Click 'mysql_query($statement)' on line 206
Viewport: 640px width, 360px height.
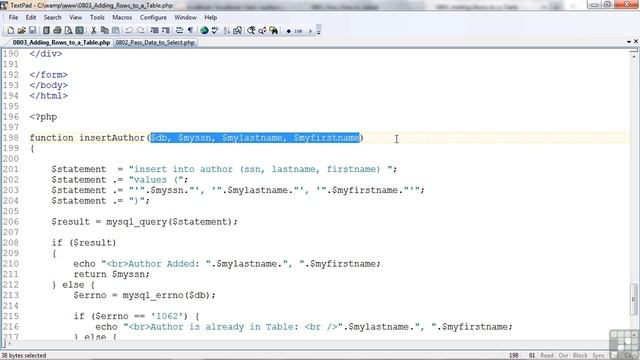(169, 222)
